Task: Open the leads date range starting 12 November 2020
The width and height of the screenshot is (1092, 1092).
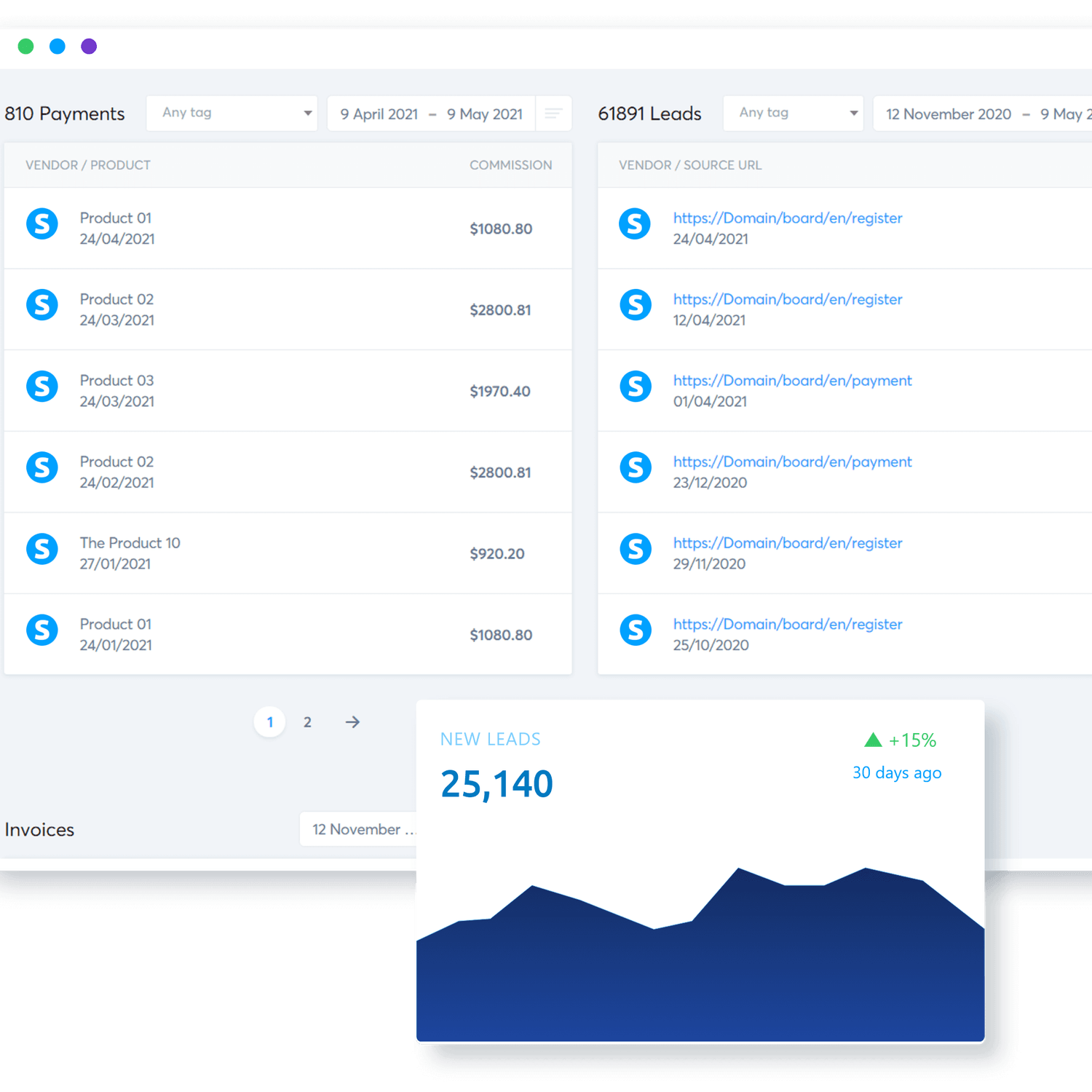Action: (983, 114)
